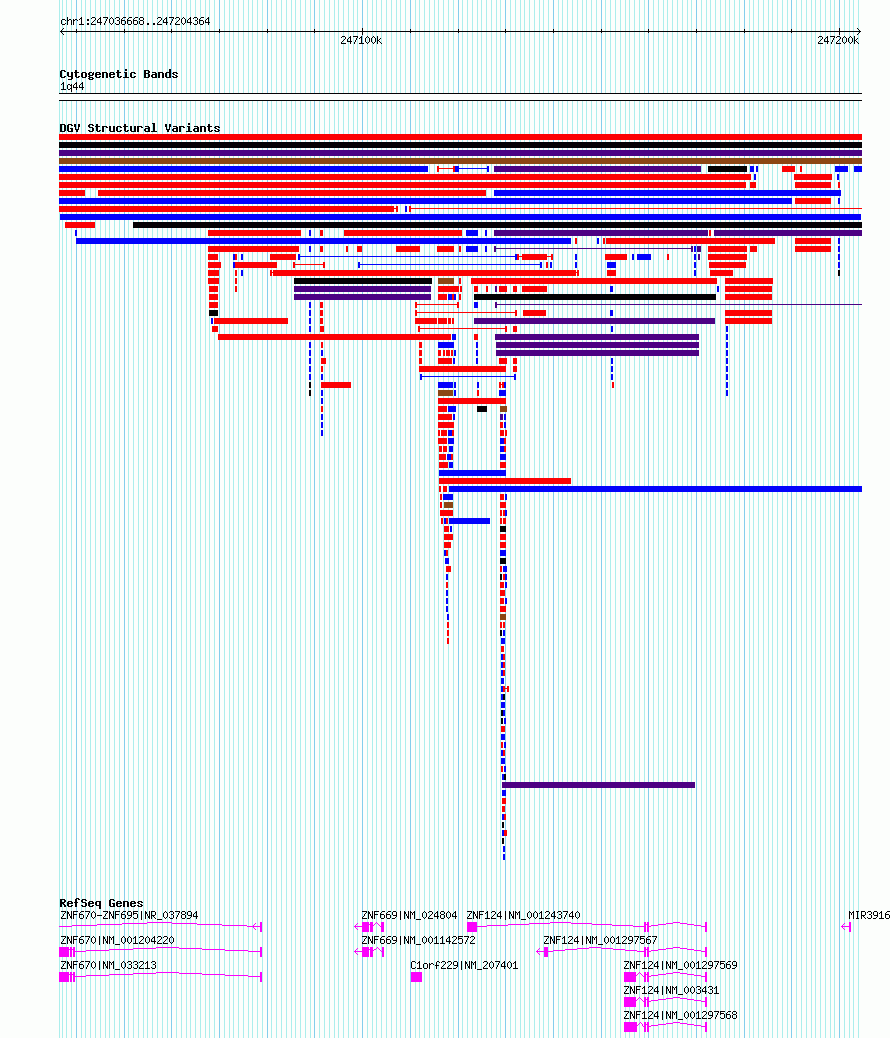Select the full-width brown variant bar in row four
This screenshot has height=1038, width=890.
coord(460,161)
